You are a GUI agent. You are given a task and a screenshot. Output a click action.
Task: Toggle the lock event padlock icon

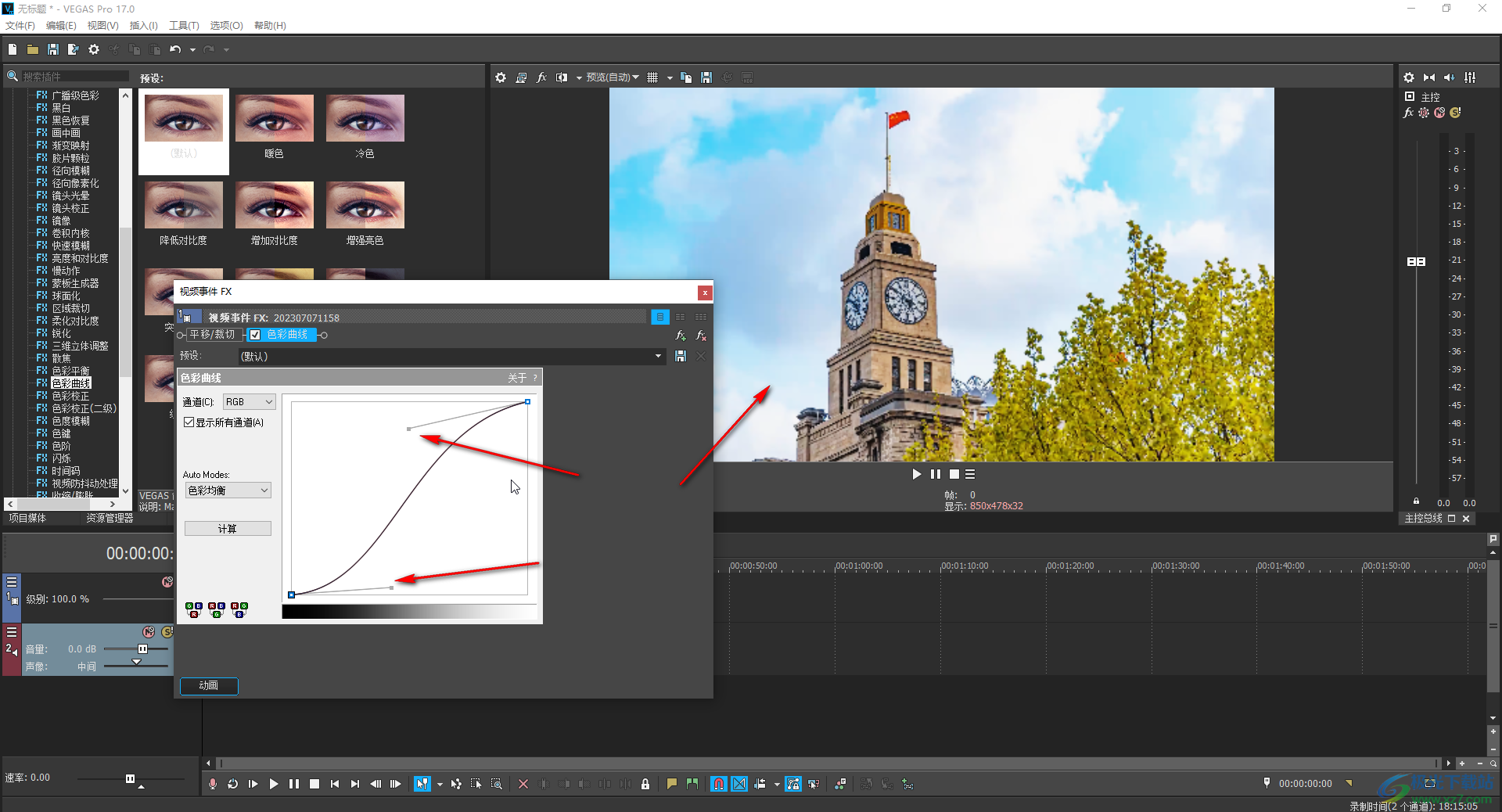point(645,784)
